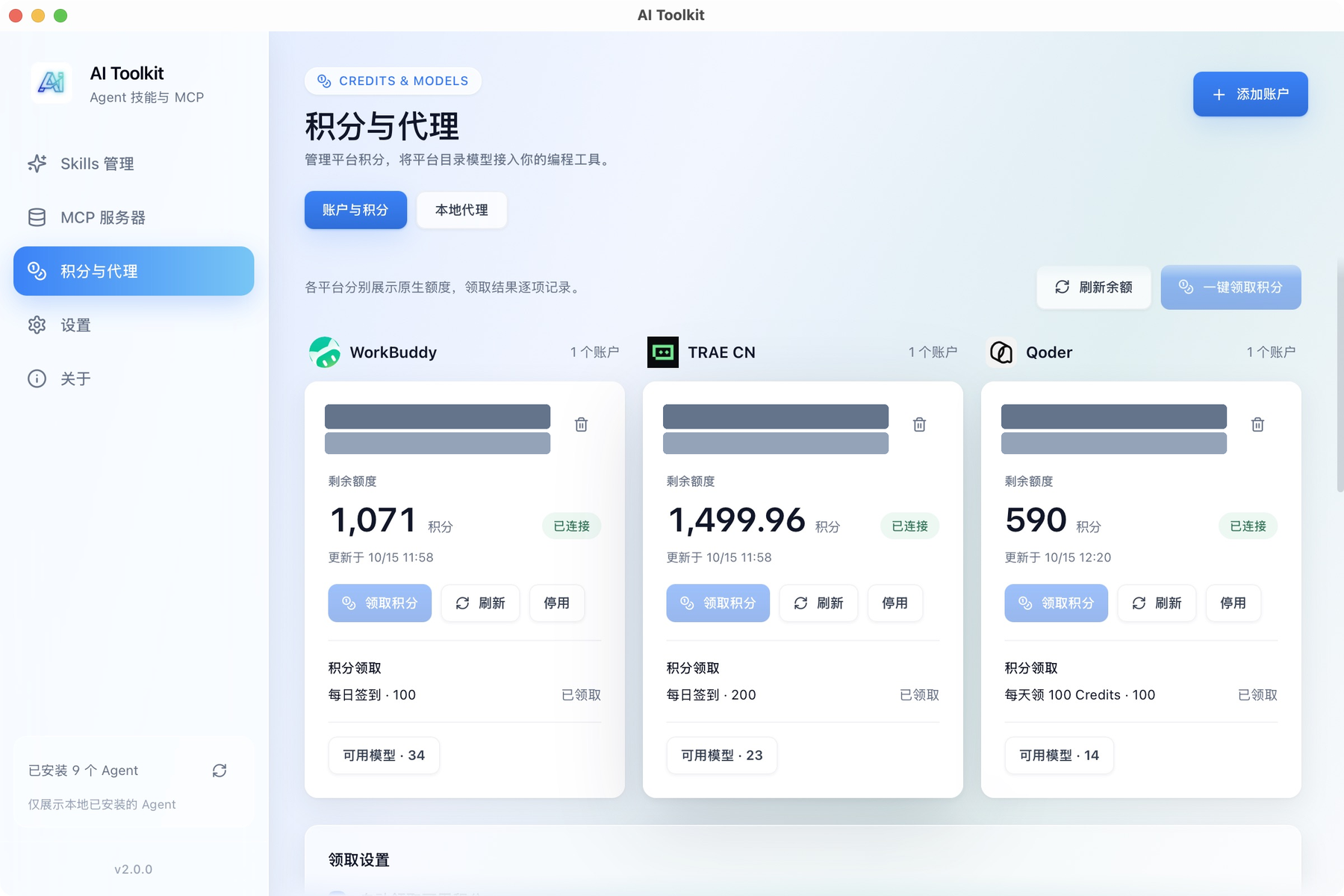Click 已连接 badge on TRAE CN card
This screenshot has width=1344, height=896.
[910, 526]
